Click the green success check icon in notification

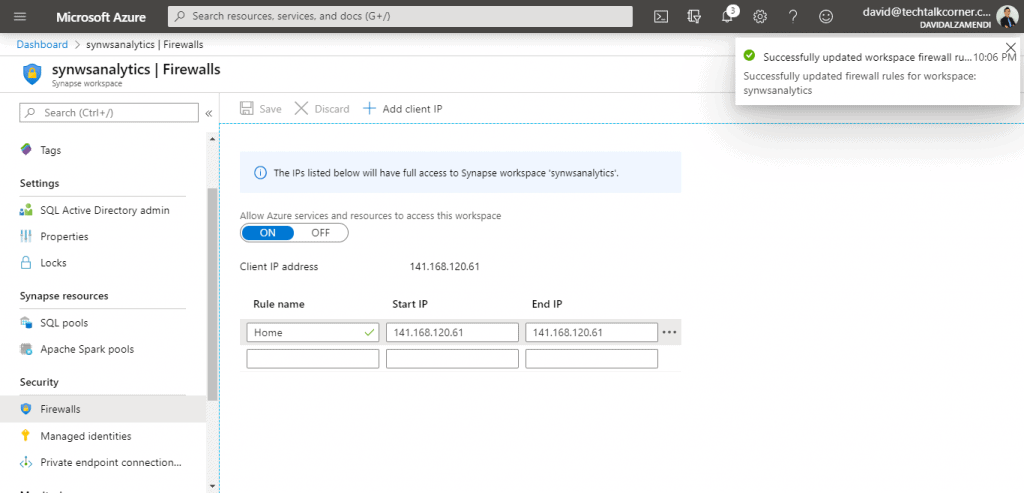(750, 56)
